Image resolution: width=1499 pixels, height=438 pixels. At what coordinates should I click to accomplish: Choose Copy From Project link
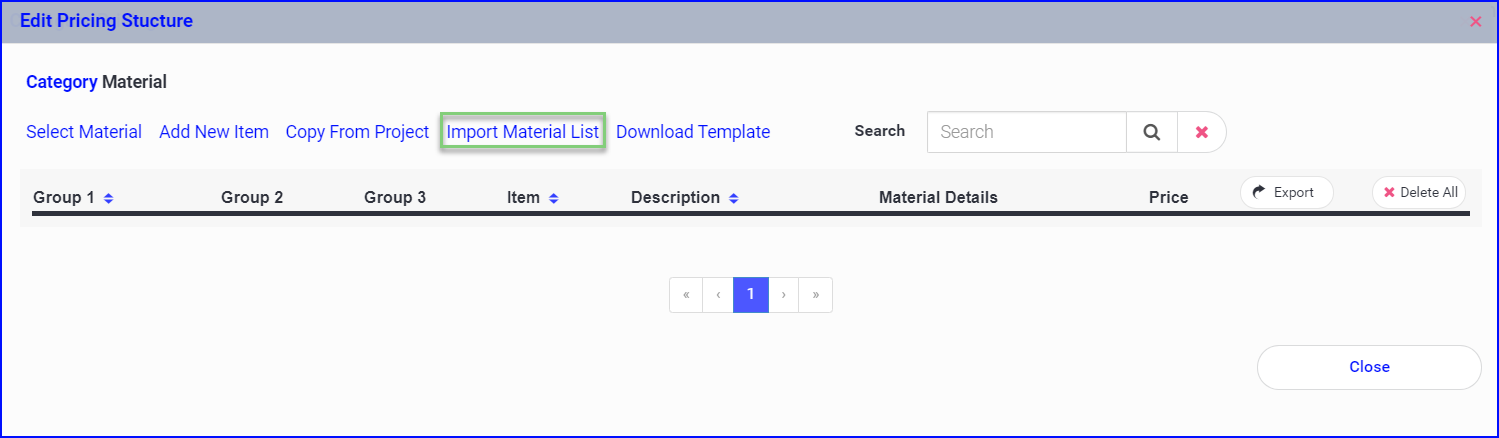[x=357, y=132]
